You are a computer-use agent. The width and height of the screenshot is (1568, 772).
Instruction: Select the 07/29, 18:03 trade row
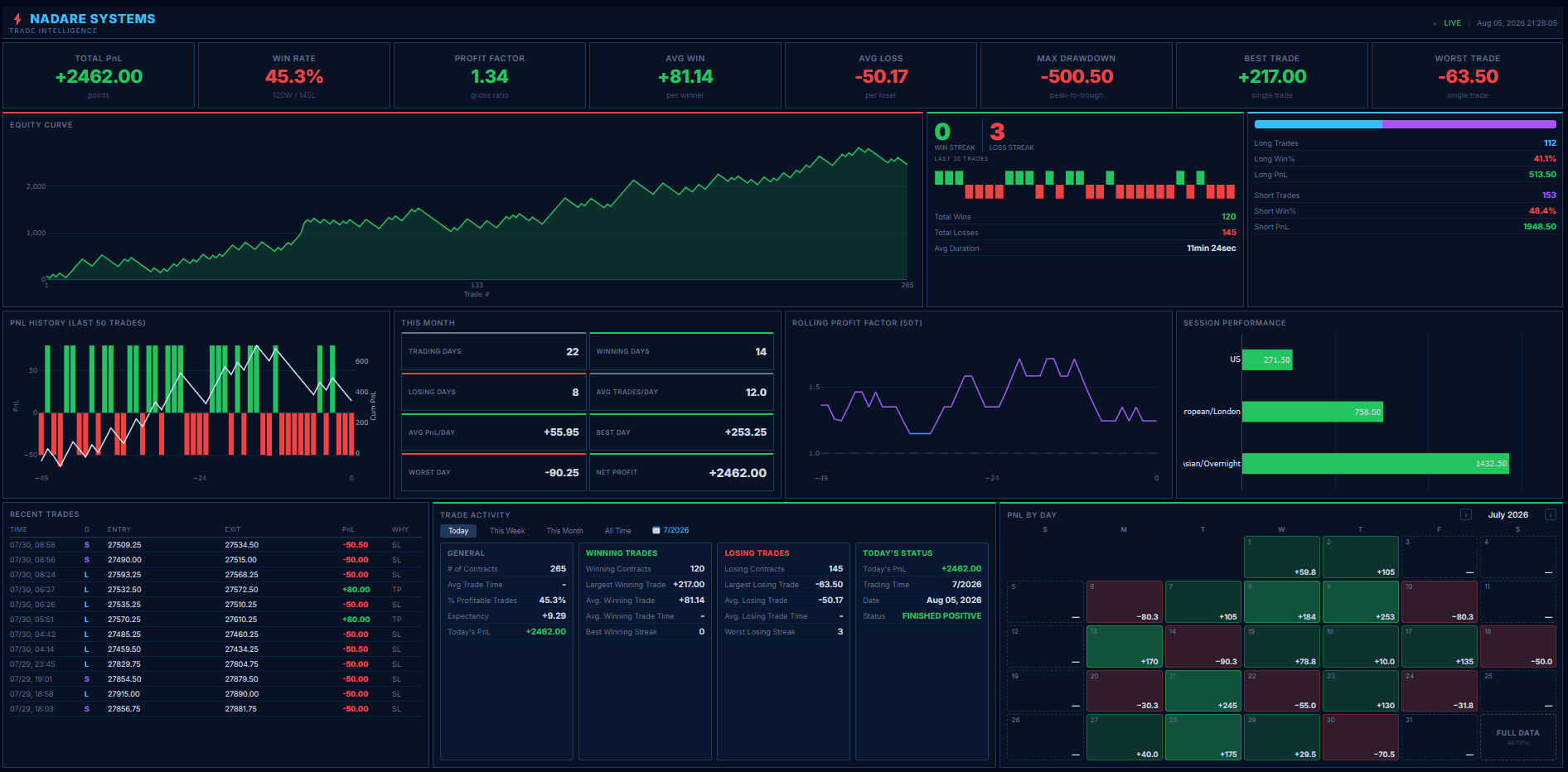[215, 709]
